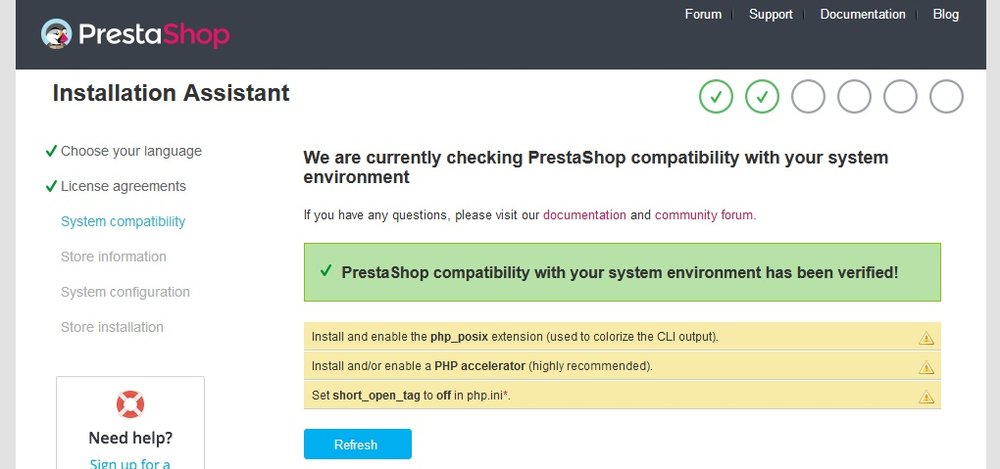
Task: Select Choose your language step
Action: point(131,152)
